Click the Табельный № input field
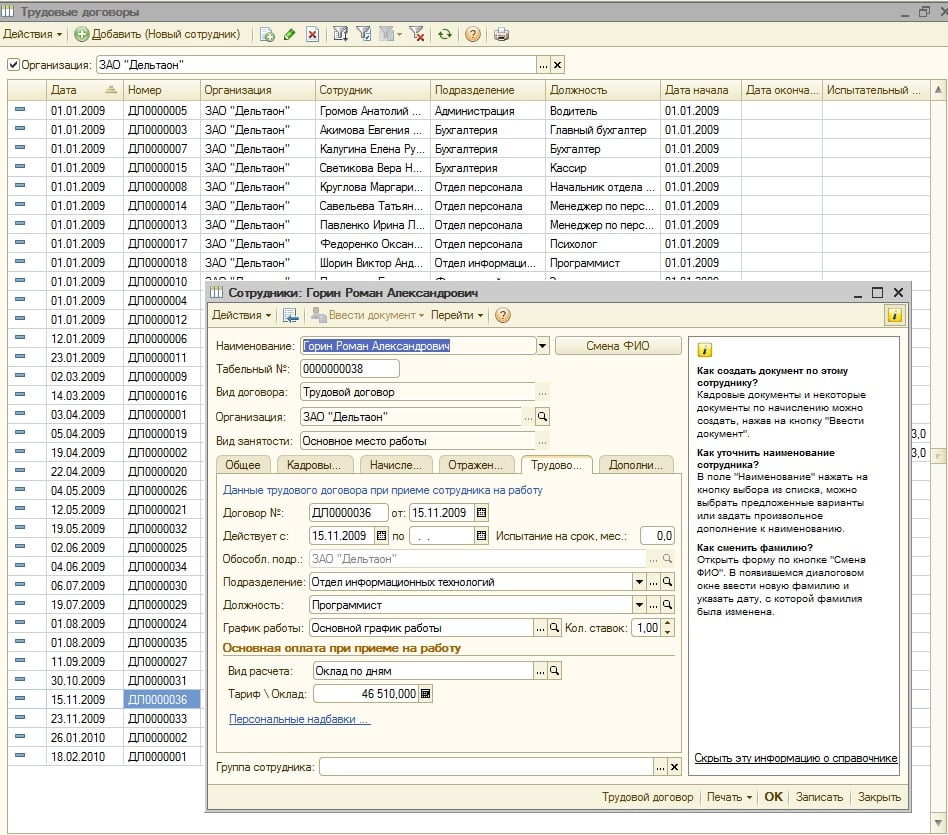948x835 pixels. (349, 369)
